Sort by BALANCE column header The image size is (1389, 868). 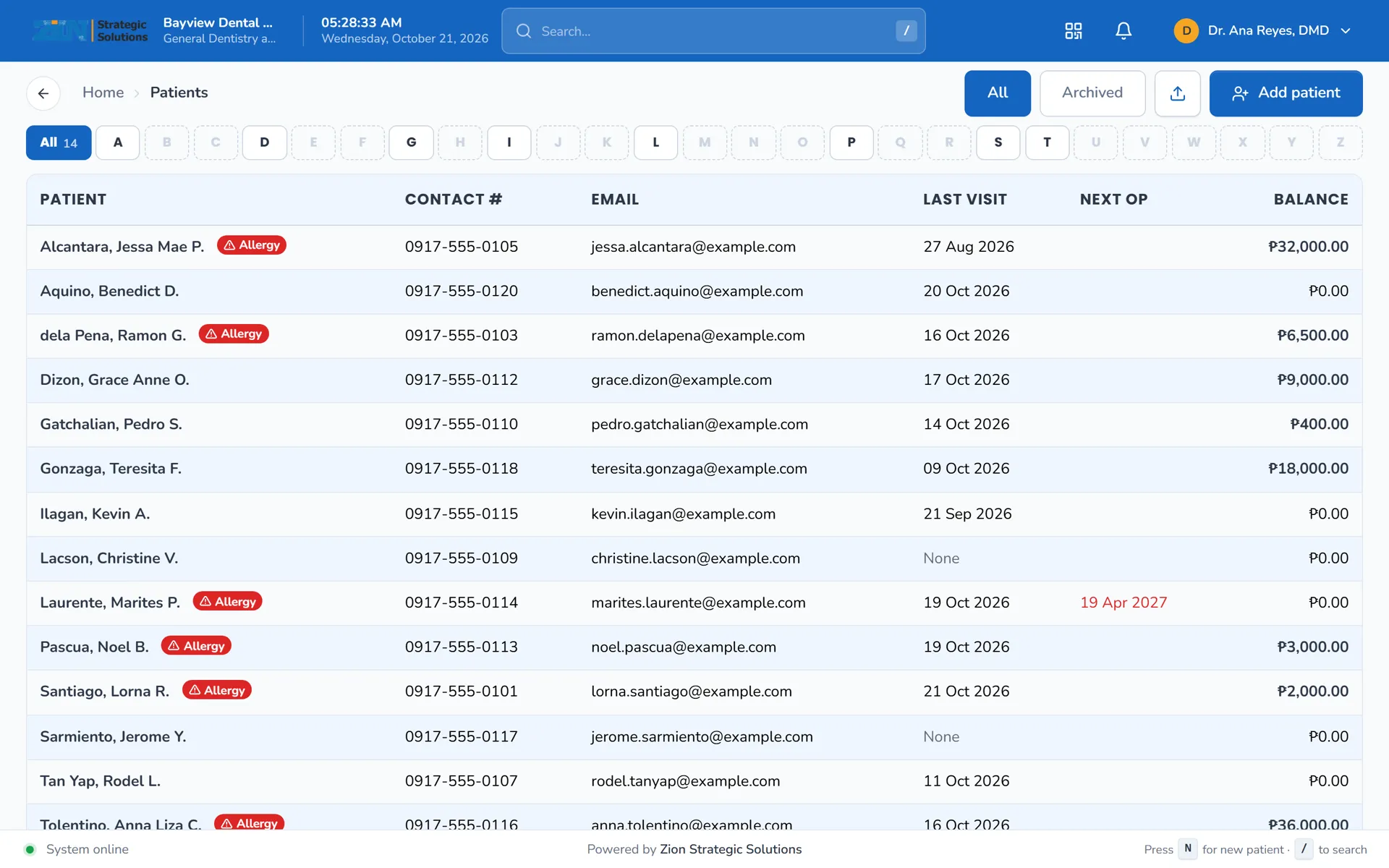coord(1310,200)
